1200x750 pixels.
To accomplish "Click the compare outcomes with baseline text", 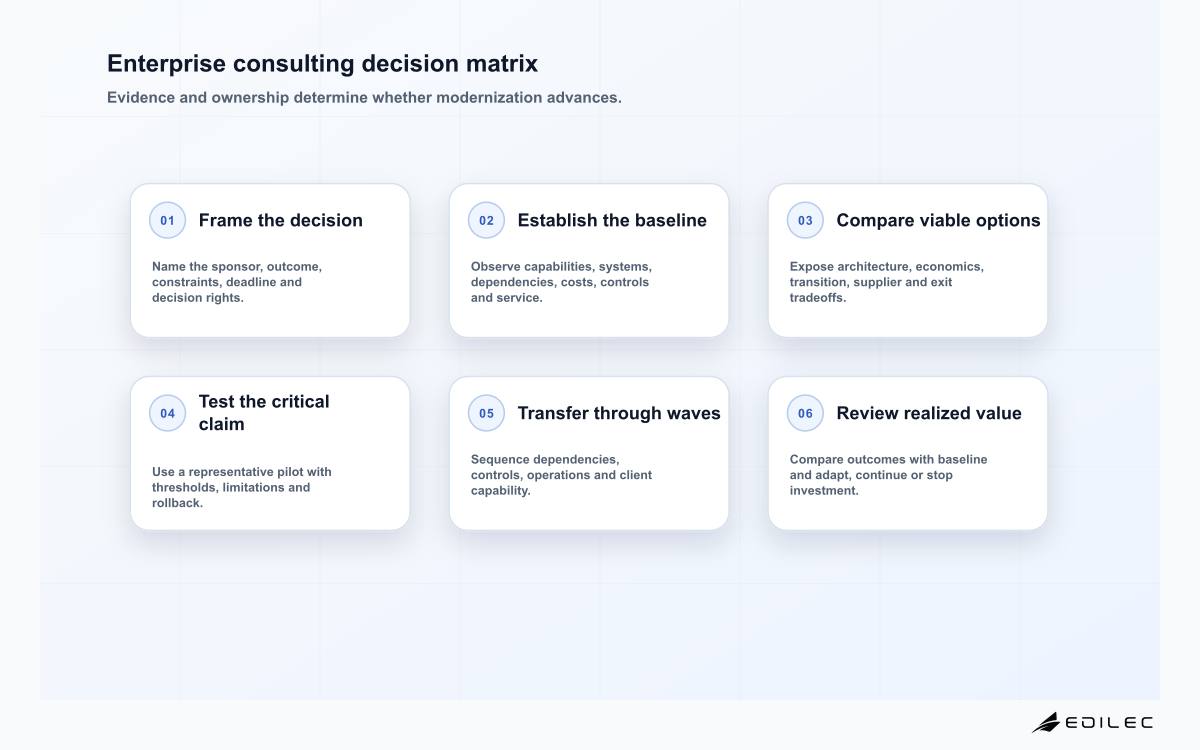I will tap(888, 475).
